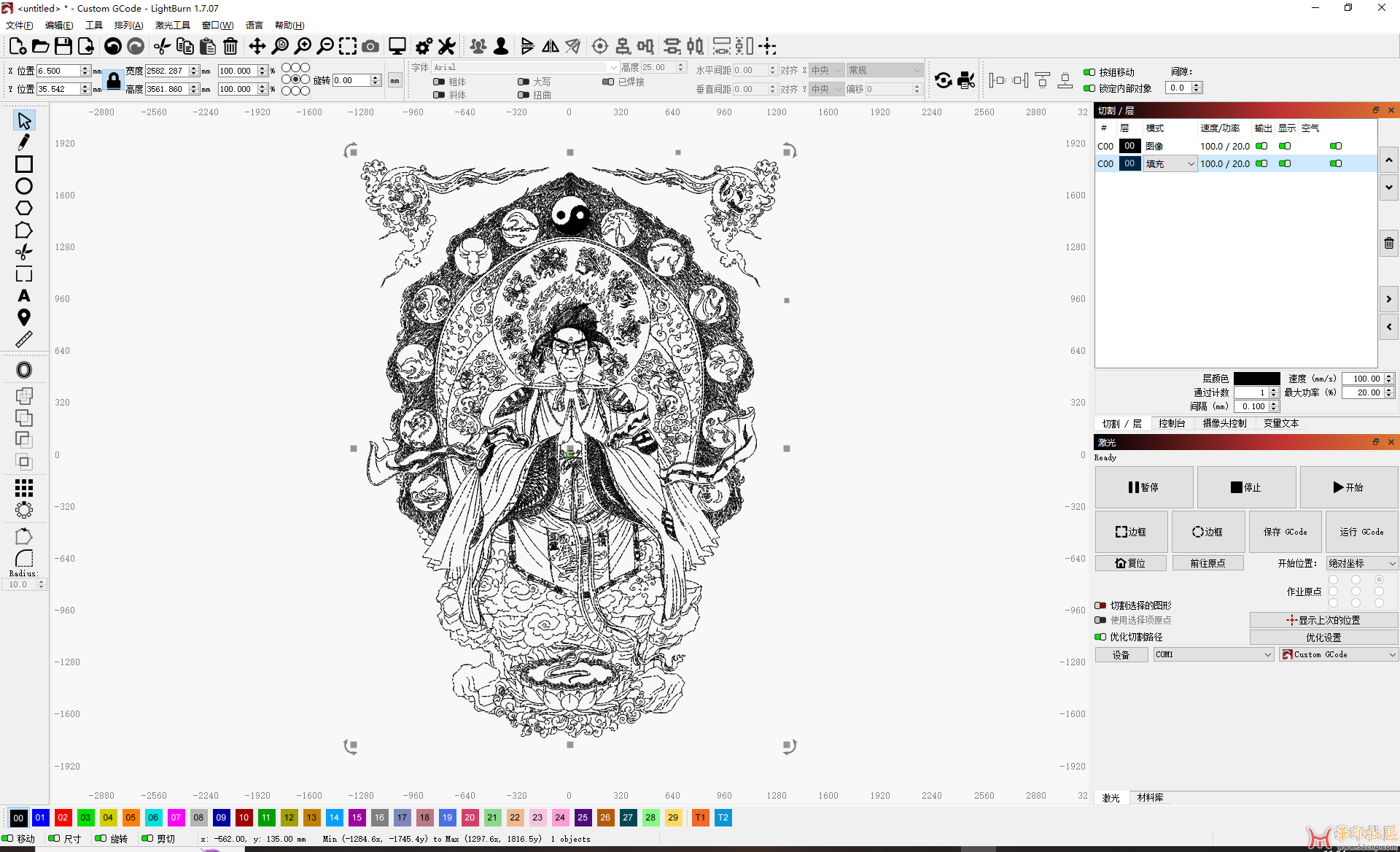Open the 帮助(H) menu
Viewport: 1400px width, 852px height.
point(289,25)
